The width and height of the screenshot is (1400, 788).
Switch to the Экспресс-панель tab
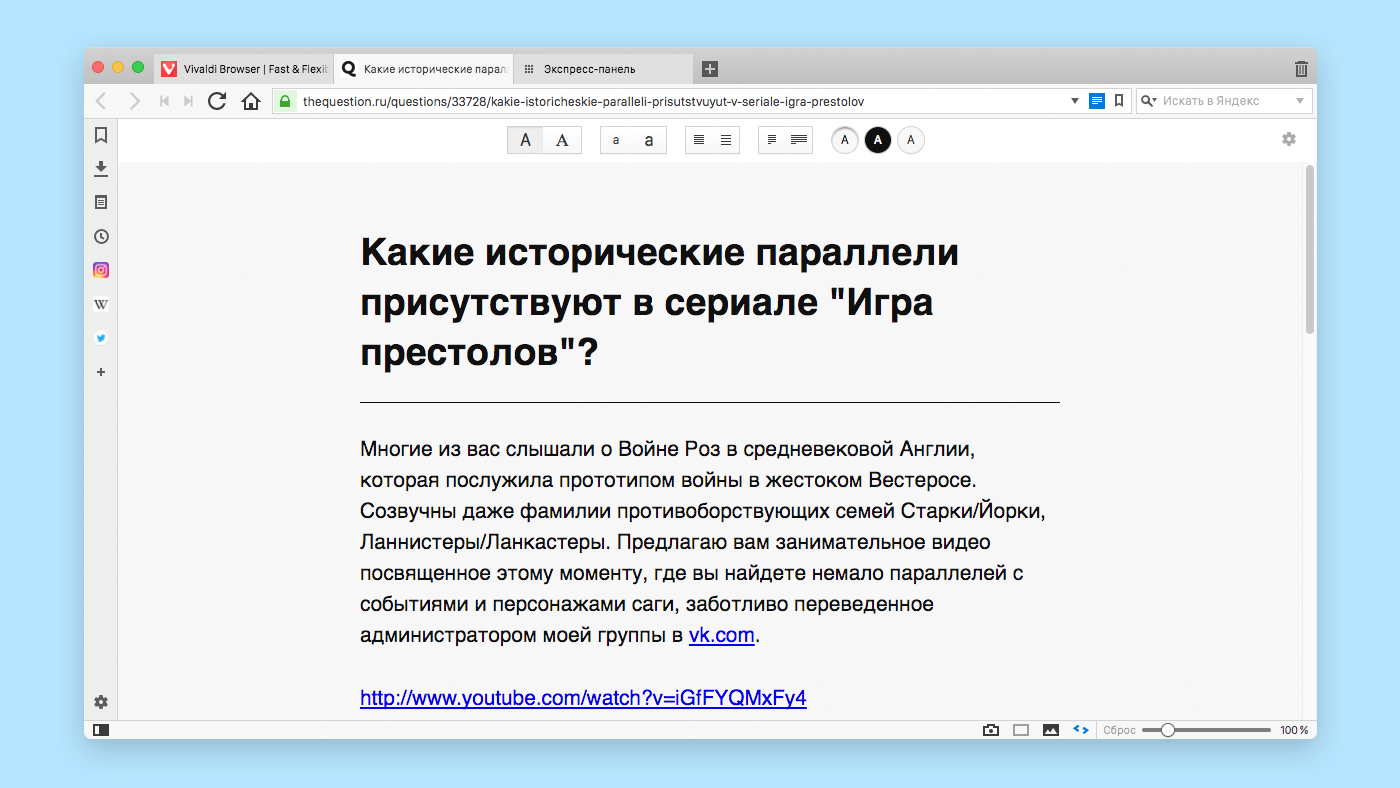(x=603, y=69)
